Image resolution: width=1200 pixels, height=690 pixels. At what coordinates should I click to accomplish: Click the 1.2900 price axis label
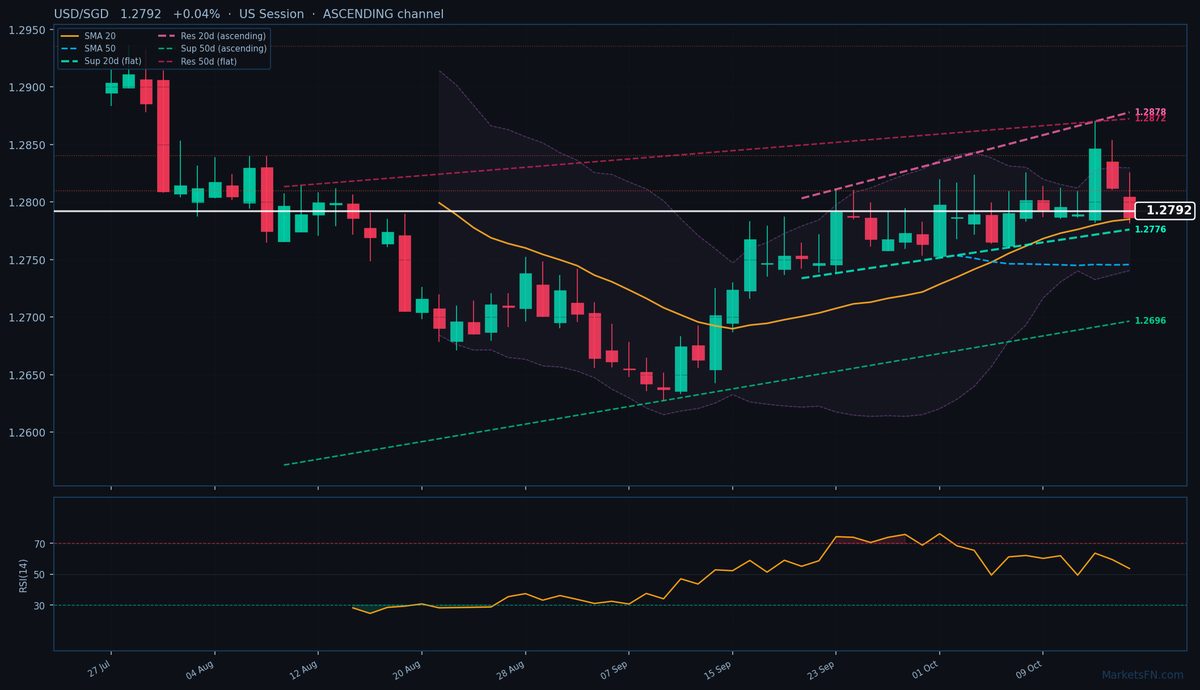coord(27,88)
